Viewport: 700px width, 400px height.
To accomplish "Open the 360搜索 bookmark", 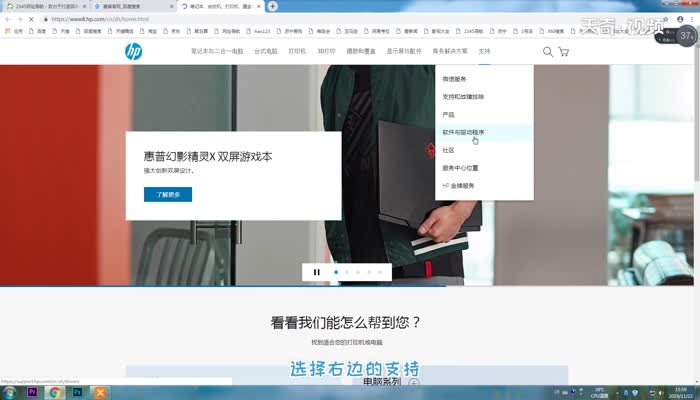I will pos(551,31).
